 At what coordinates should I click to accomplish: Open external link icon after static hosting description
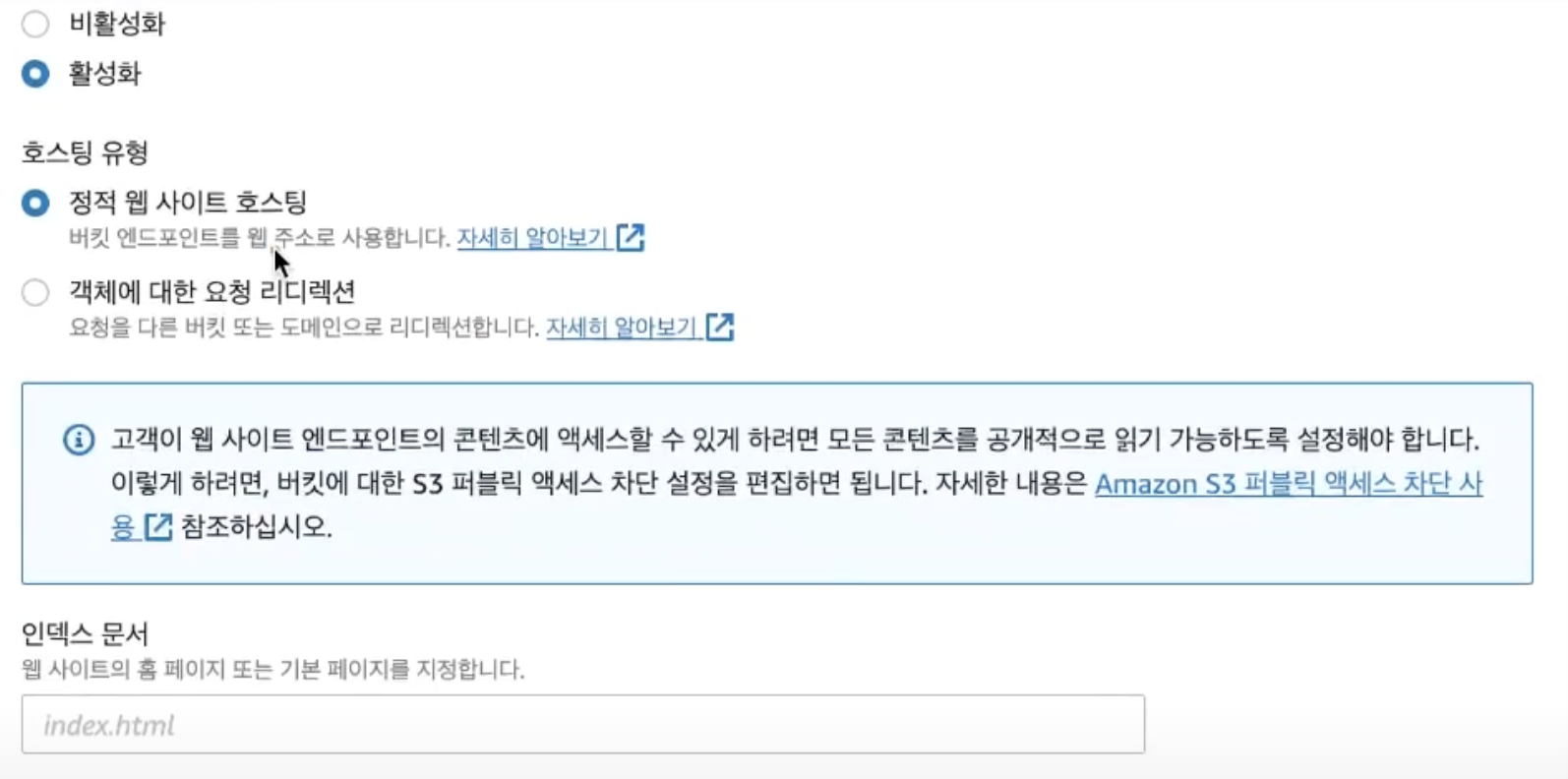[x=631, y=238]
